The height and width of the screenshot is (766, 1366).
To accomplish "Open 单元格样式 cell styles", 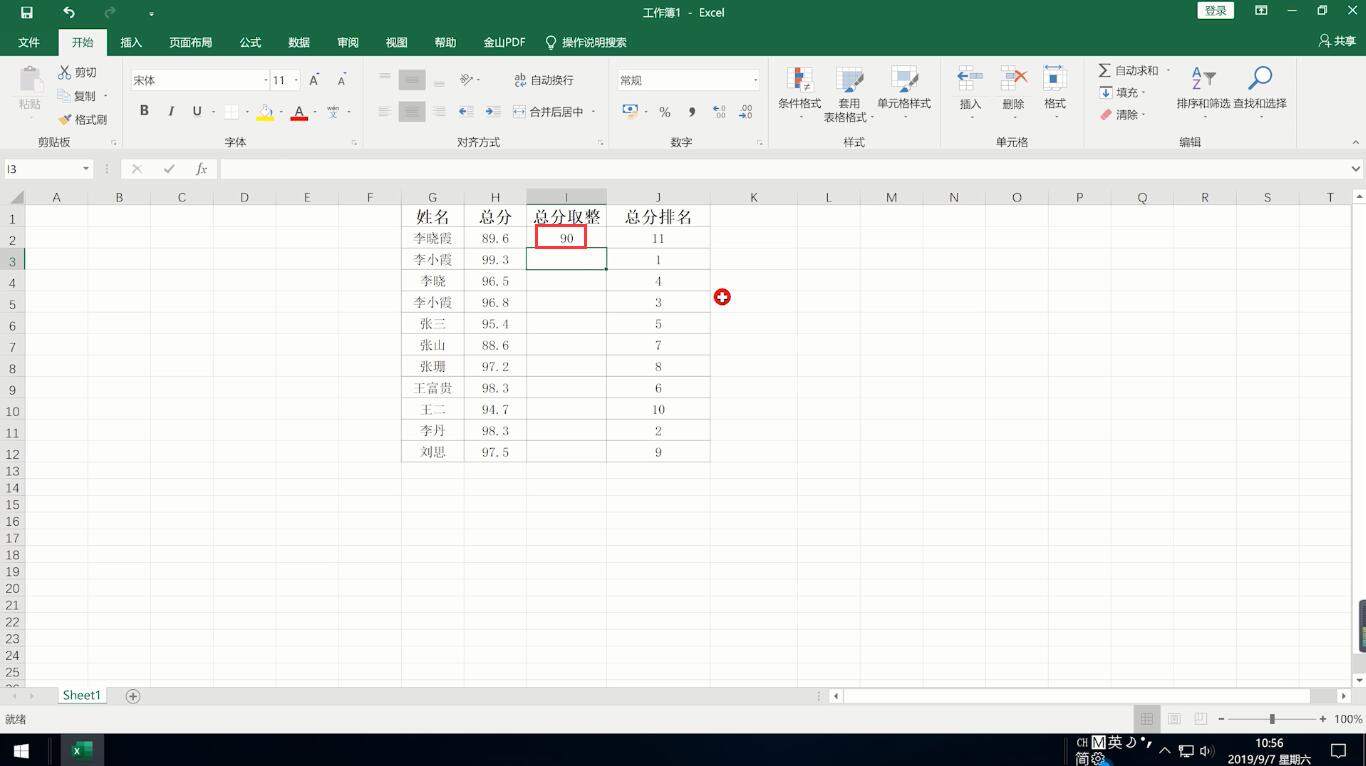I will (x=904, y=94).
